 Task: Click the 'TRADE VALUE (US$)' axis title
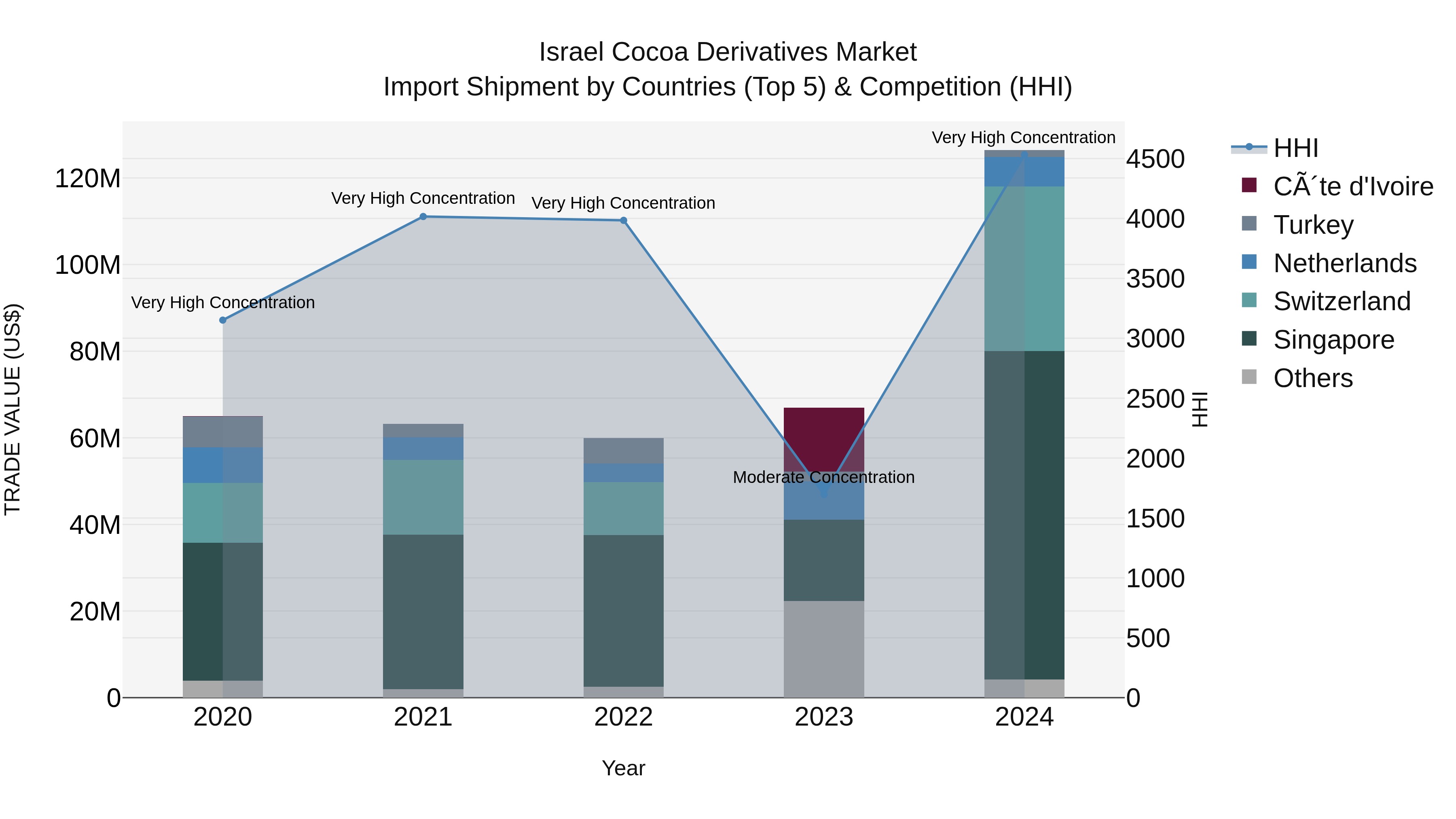pos(13,409)
